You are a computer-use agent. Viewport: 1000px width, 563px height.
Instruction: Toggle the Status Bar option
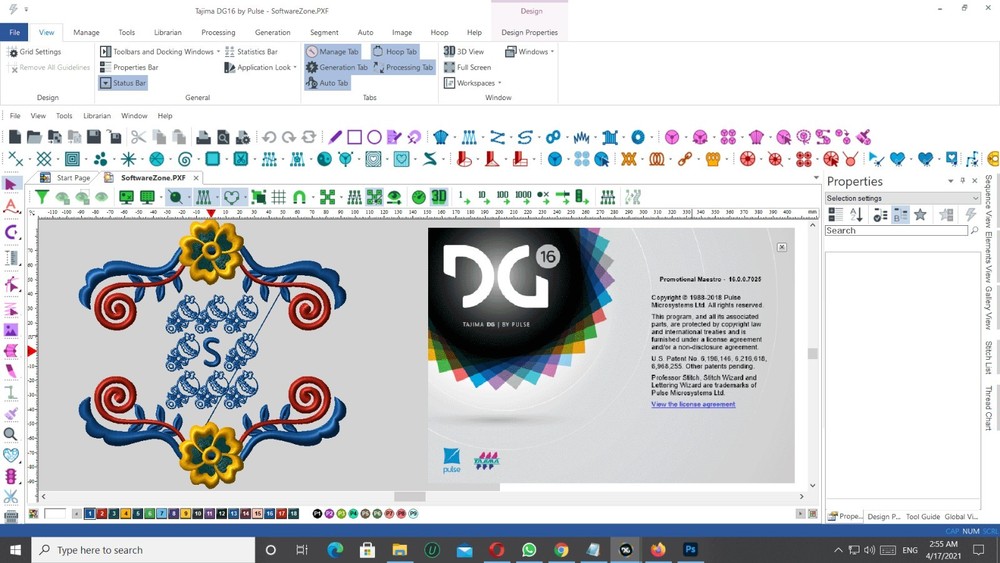click(x=123, y=83)
